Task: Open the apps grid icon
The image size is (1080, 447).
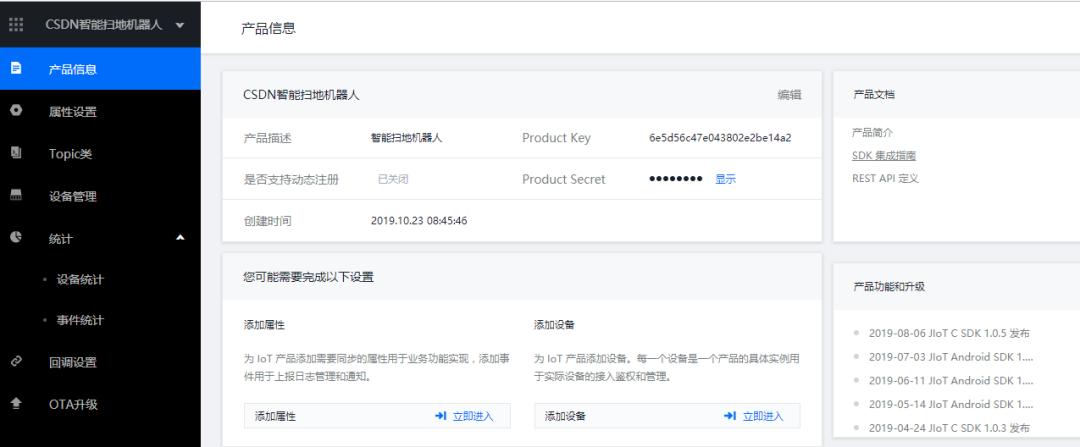Action: click(15, 24)
